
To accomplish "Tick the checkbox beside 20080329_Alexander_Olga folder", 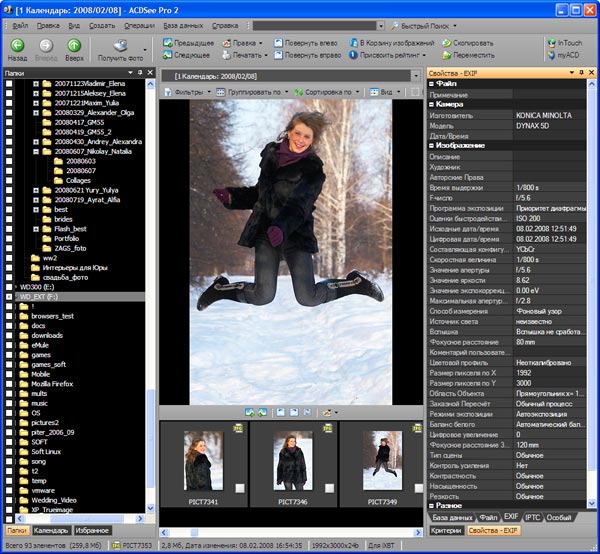I will tap(9, 114).
